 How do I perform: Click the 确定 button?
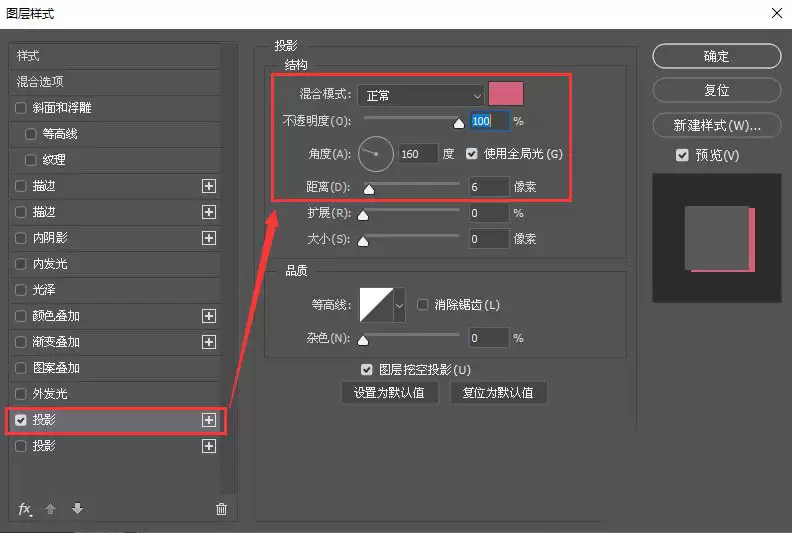click(x=717, y=56)
